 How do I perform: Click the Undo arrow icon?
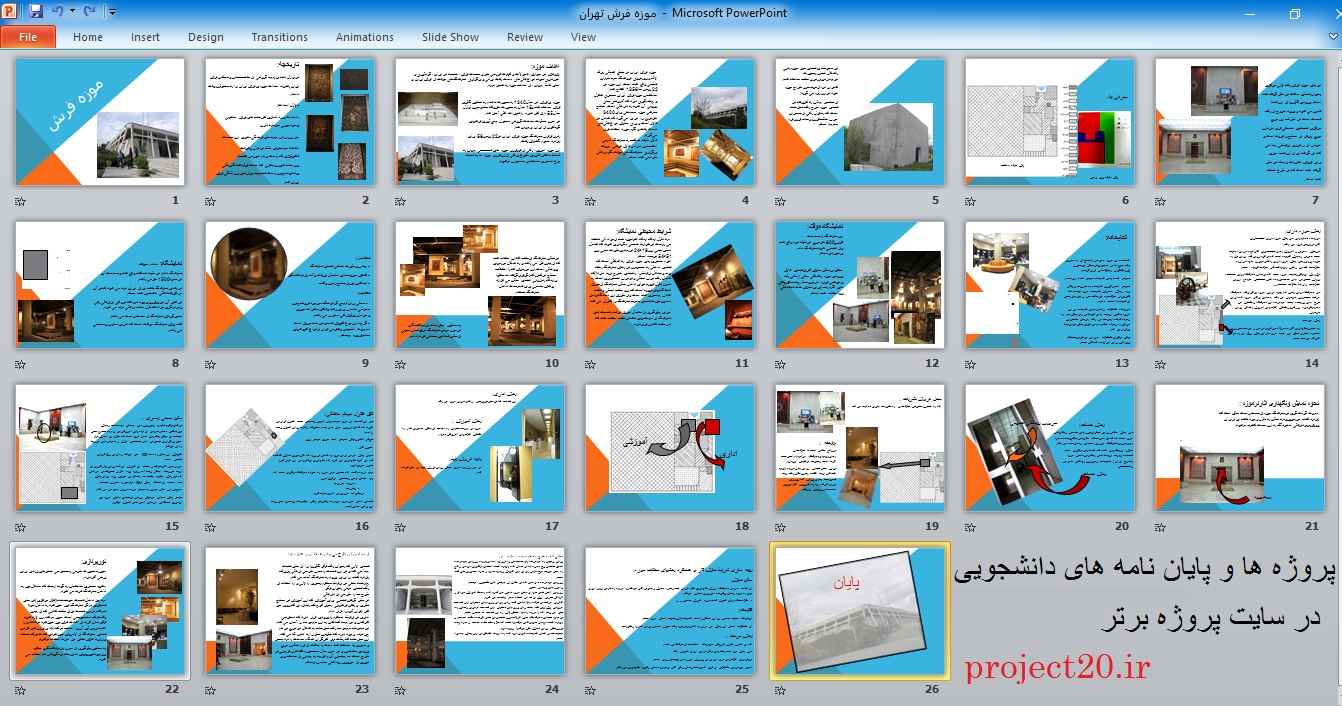(x=57, y=12)
